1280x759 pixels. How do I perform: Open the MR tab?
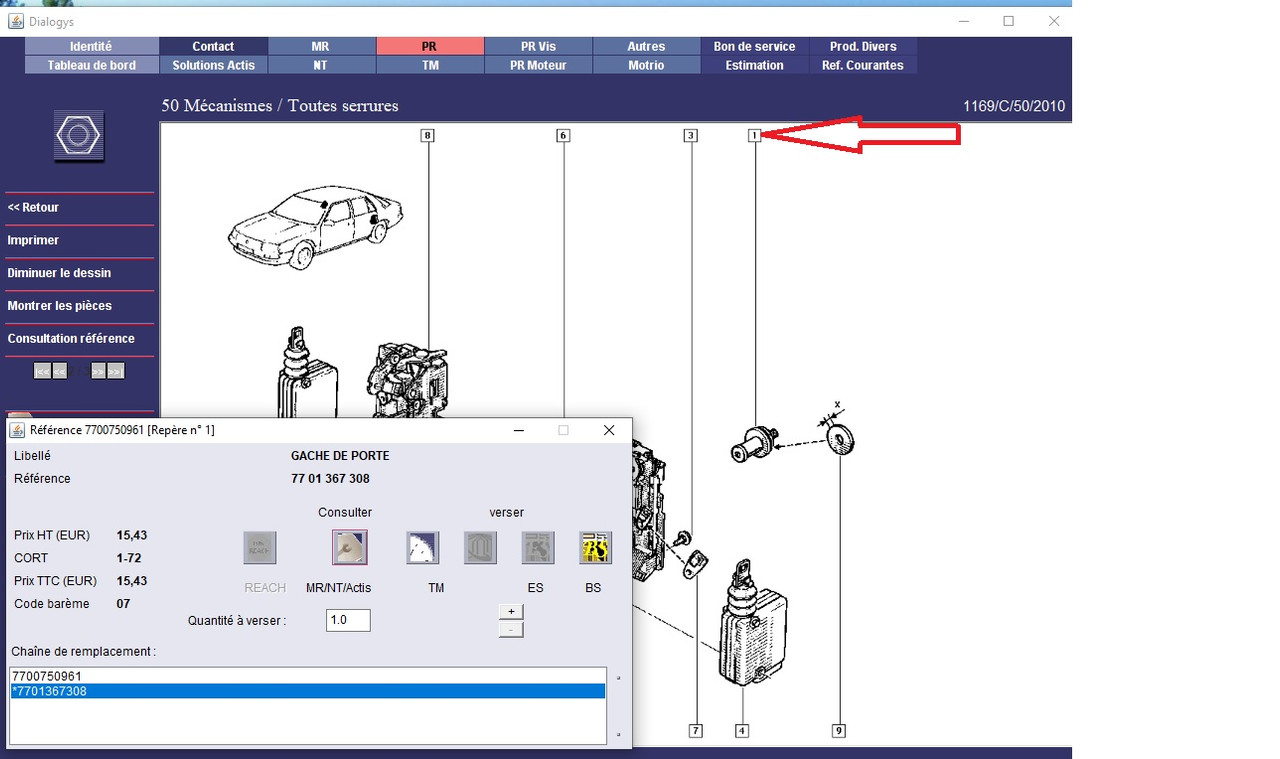(x=321, y=46)
